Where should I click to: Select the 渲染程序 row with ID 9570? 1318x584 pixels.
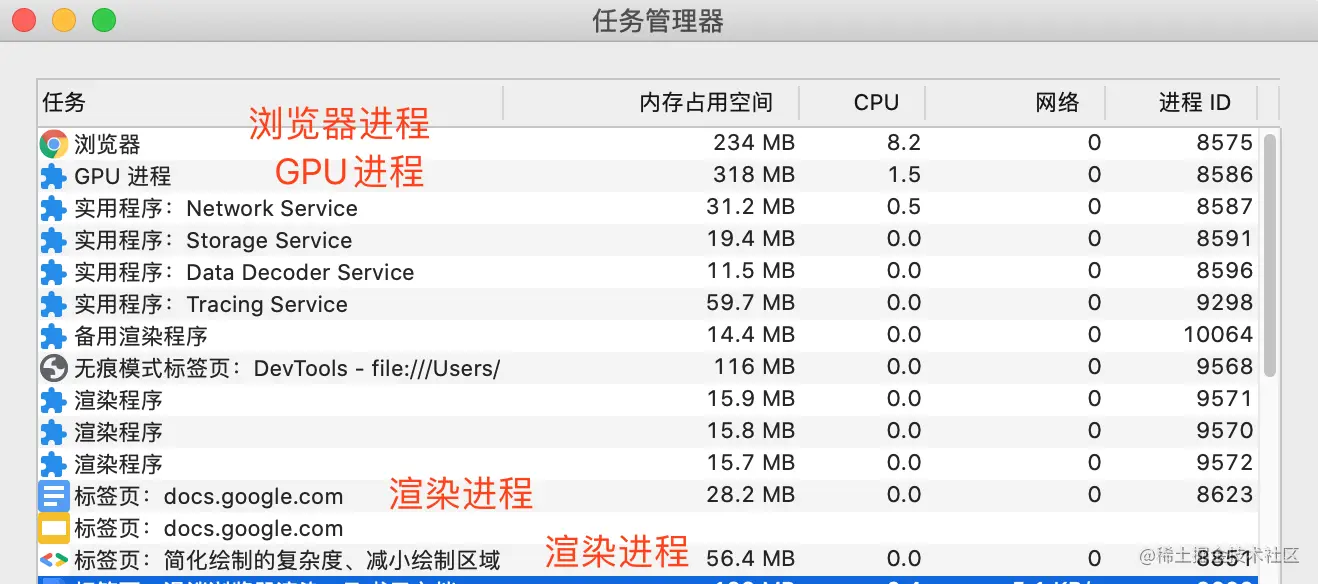pos(648,432)
